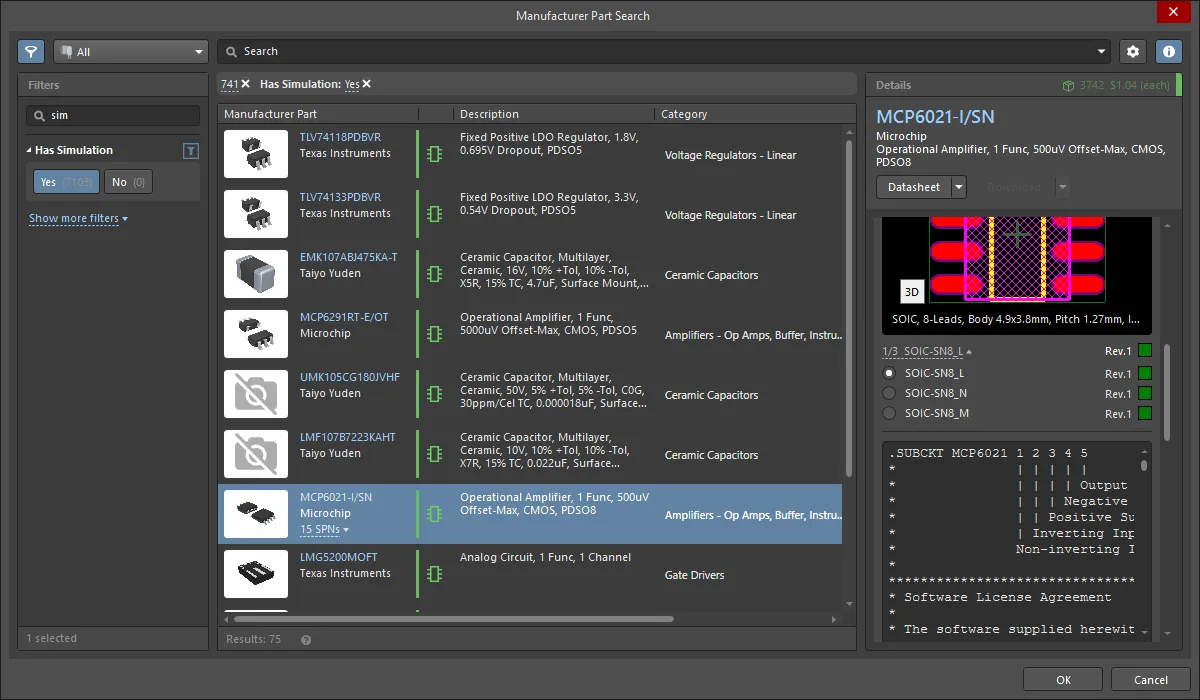Sort by the Description column header
This screenshot has height=700, width=1200.
490,114
